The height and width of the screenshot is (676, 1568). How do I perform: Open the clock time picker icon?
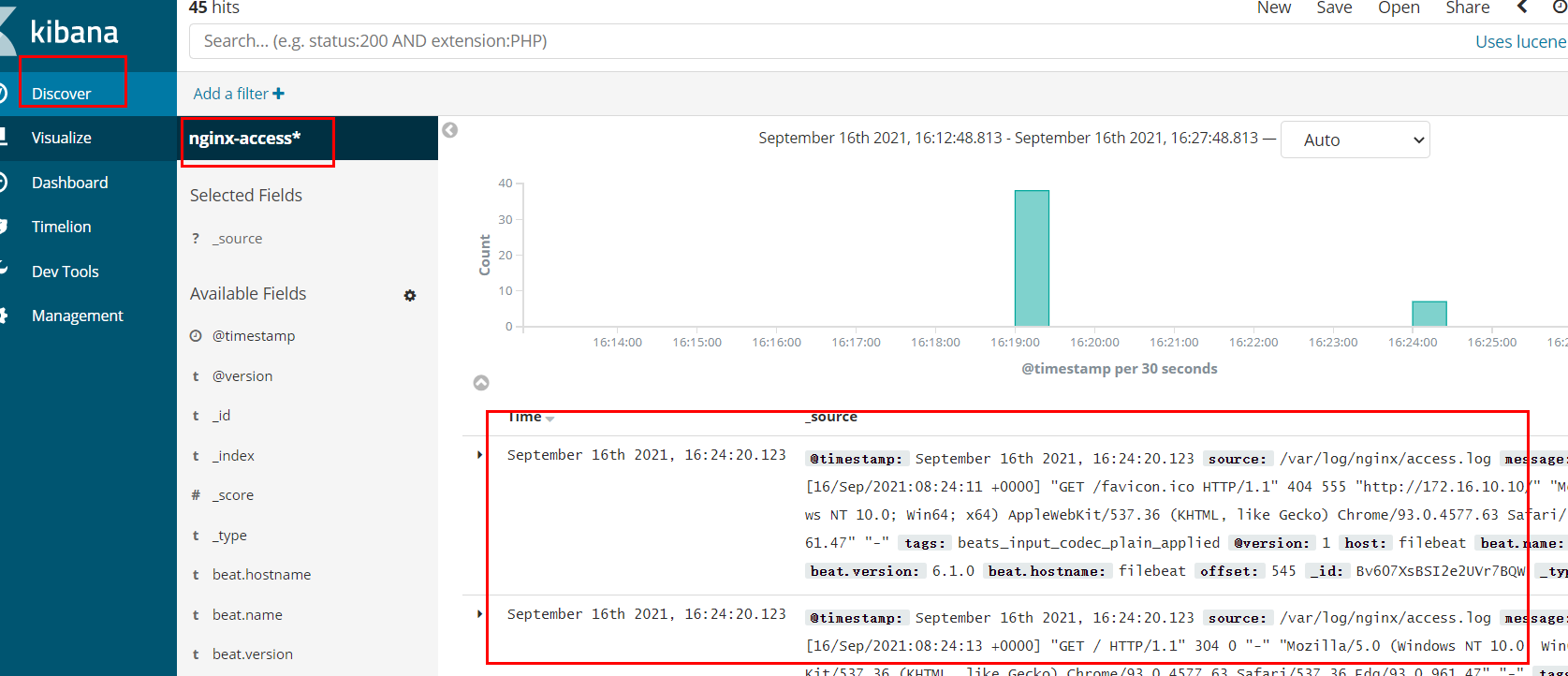pyautogui.click(x=1561, y=7)
